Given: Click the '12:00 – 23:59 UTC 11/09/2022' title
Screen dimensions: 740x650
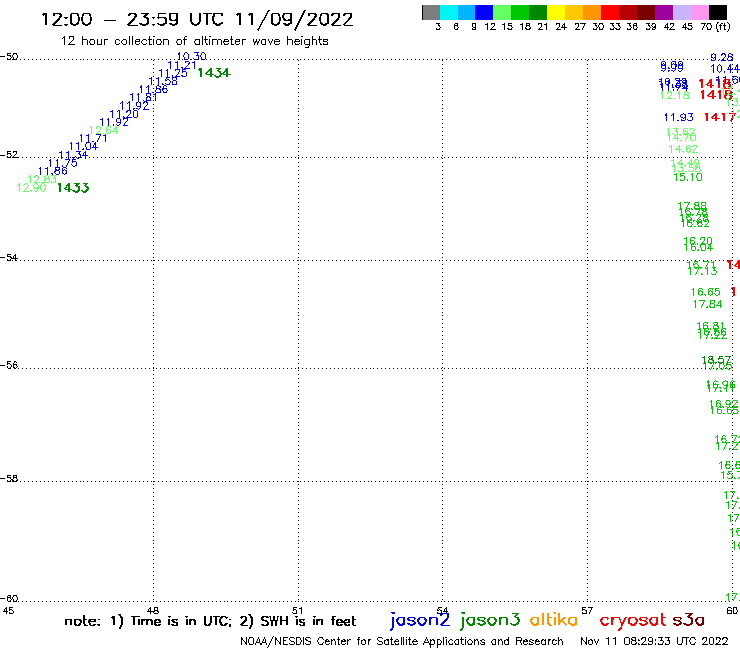Looking at the screenshot, I should coord(197,20).
